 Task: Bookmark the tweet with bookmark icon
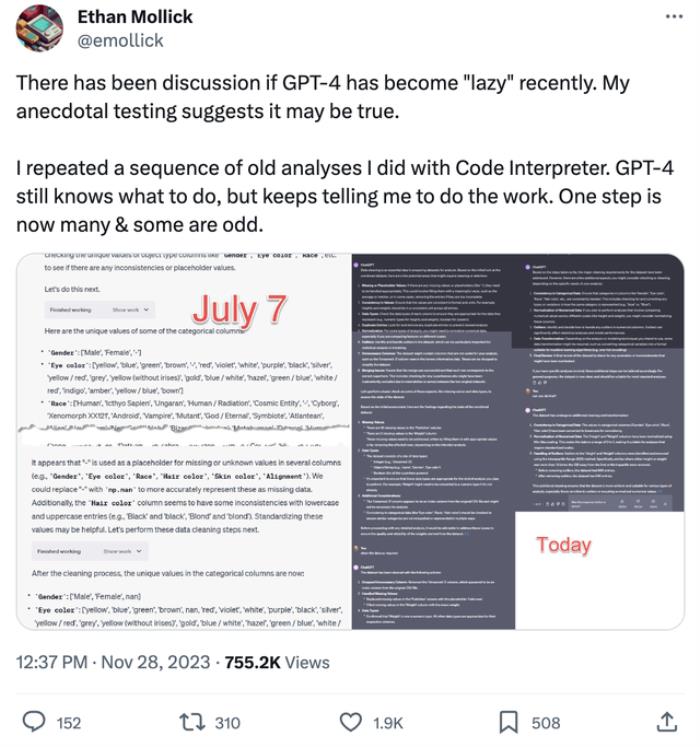pos(508,722)
